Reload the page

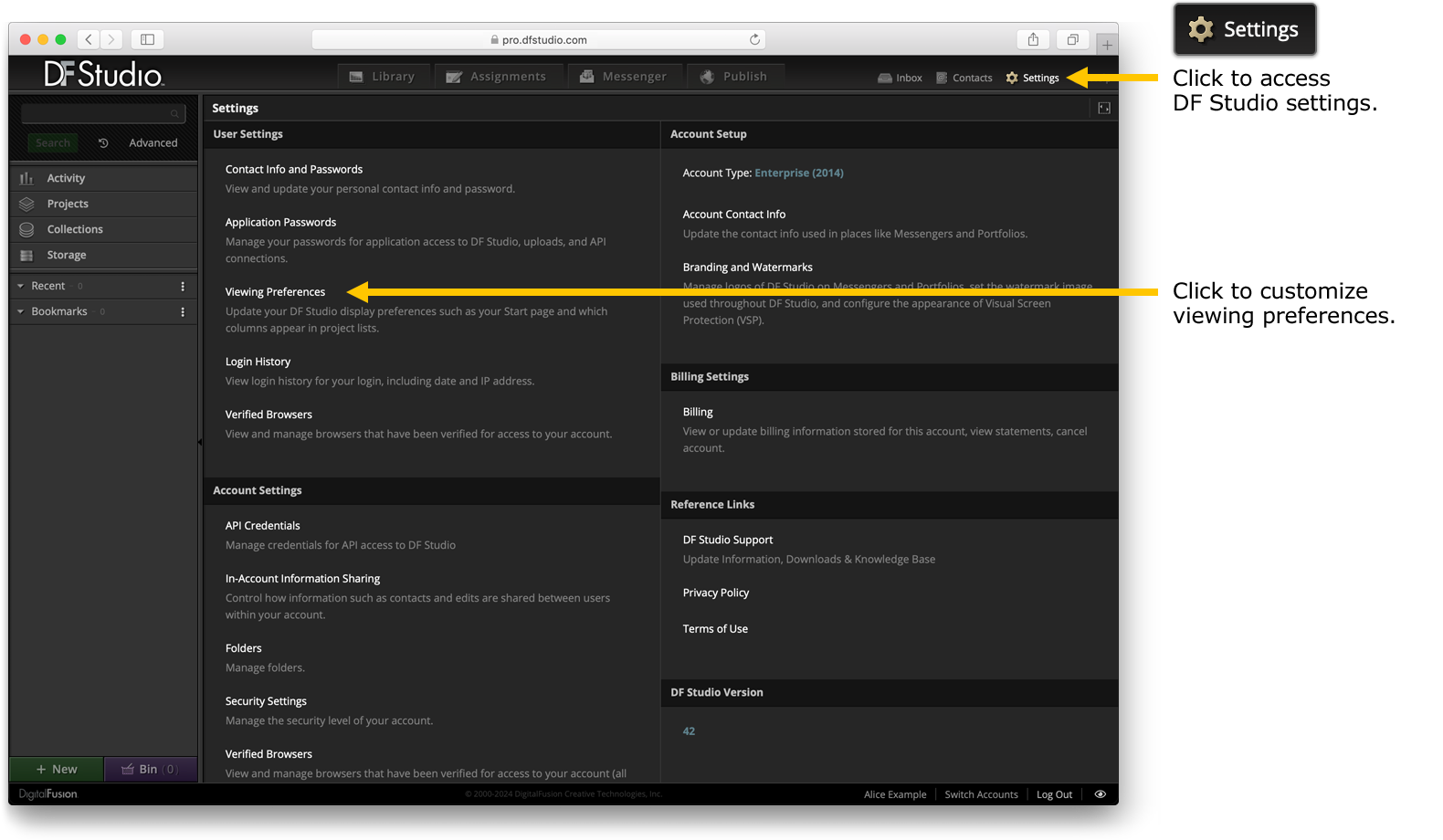[x=754, y=39]
